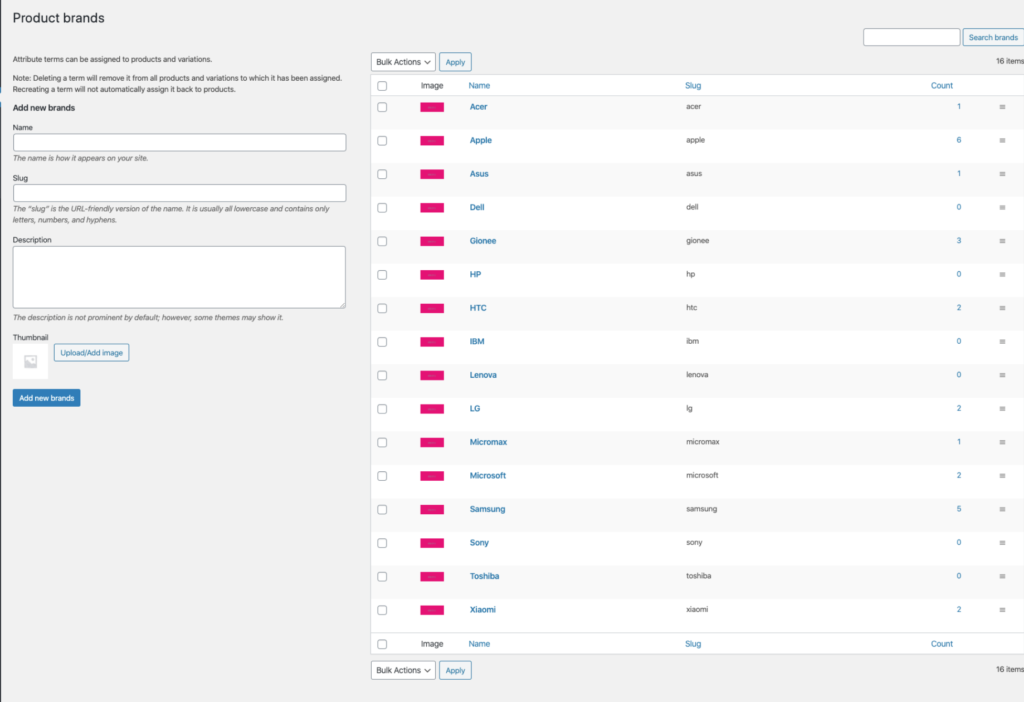1024x702 pixels.
Task: Focus the brand Name input field
Action: click(180, 142)
